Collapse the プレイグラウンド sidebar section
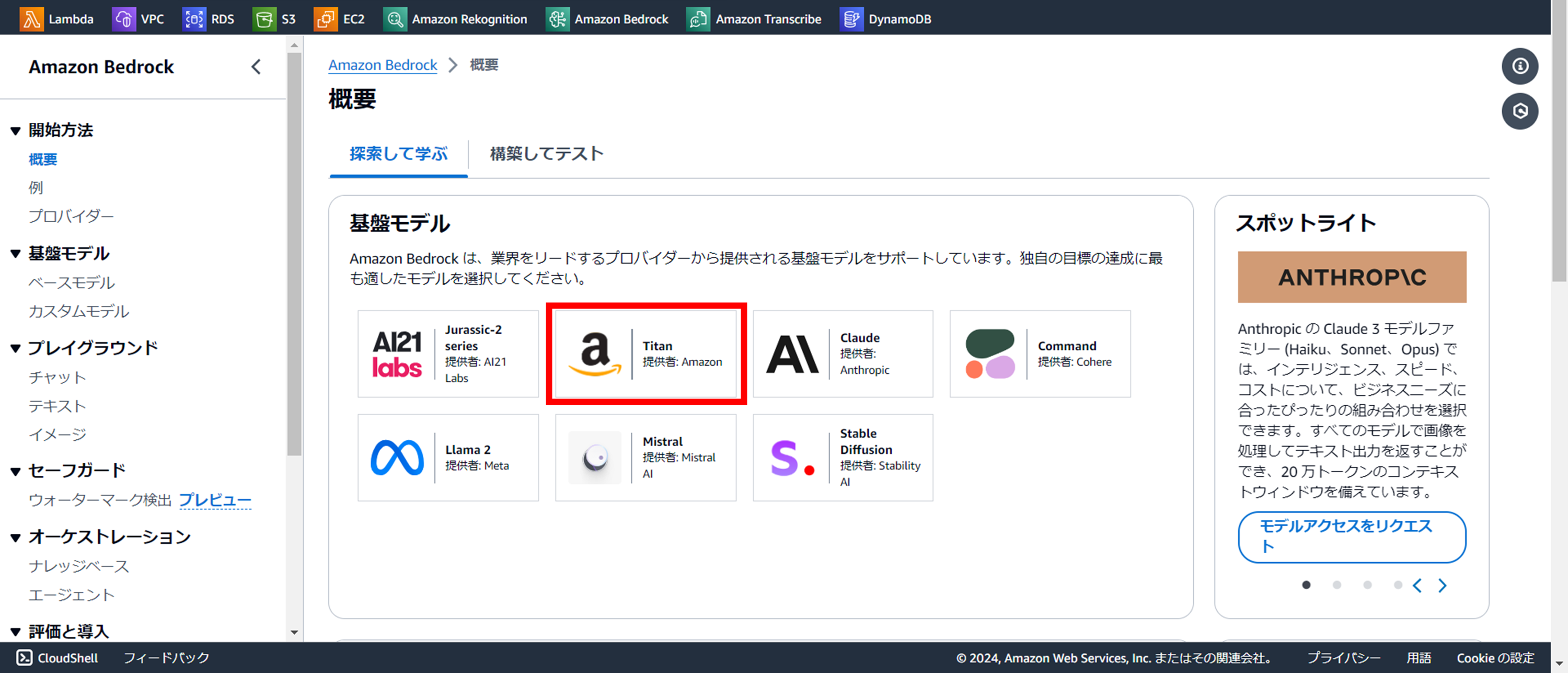Viewport: 1568px width, 673px height. pyautogui.click(x=16, y=348)
